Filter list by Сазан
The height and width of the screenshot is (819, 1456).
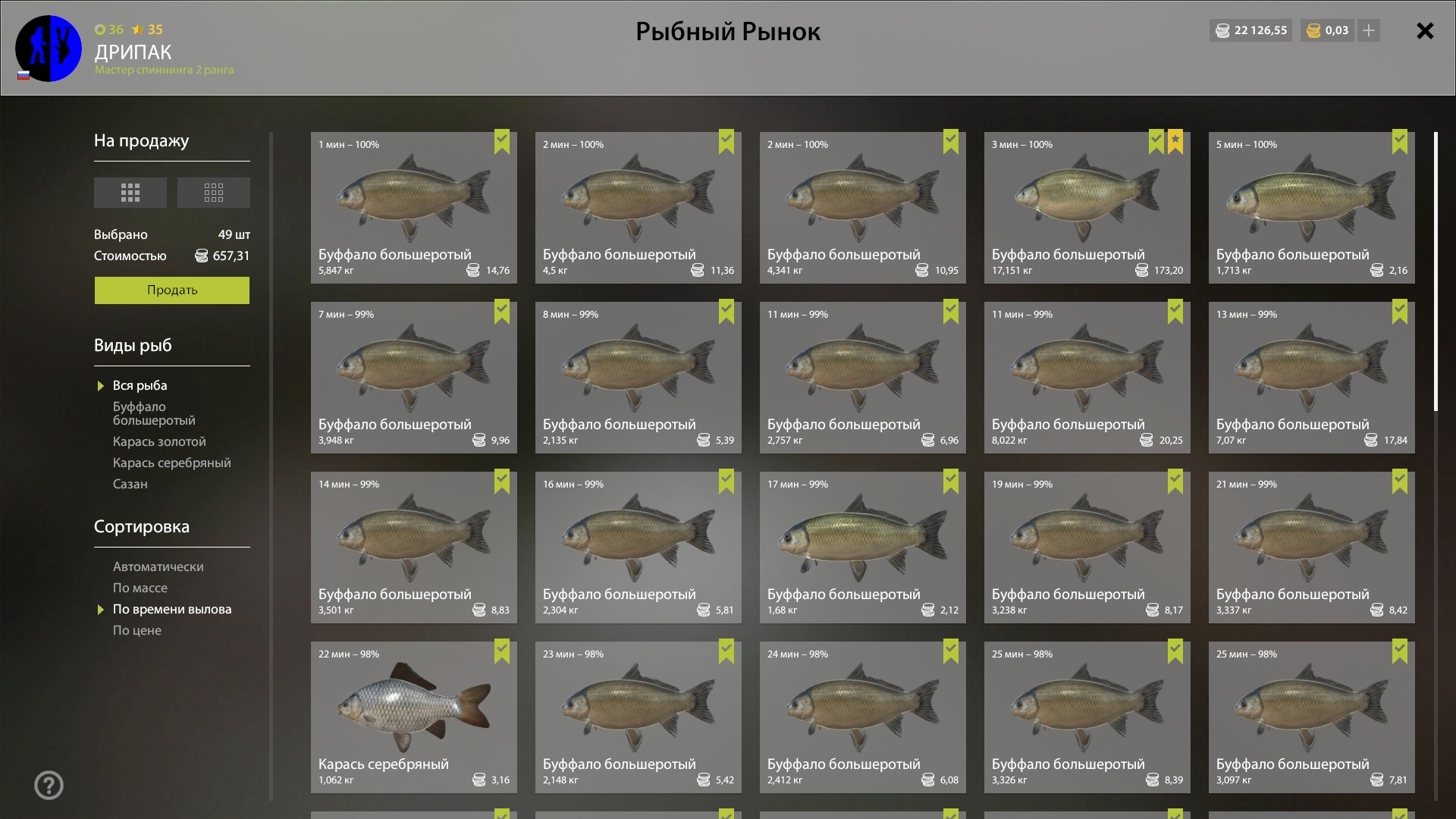(x=130, y=485)
